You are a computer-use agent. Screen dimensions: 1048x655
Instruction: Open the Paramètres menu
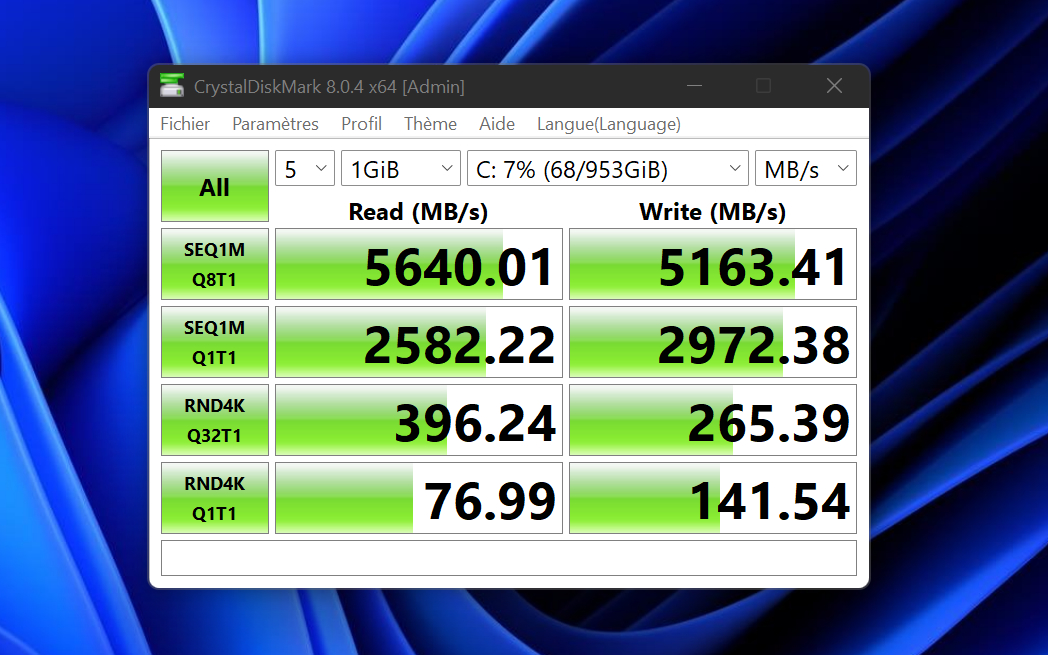pyautogui.click(x=275, y=124)
